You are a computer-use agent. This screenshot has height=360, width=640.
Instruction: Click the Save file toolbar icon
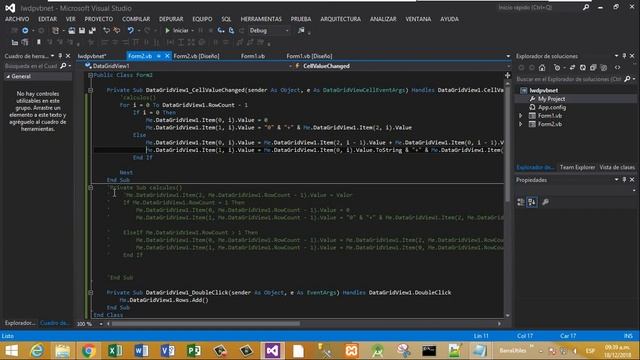click(x=82, y=31)
